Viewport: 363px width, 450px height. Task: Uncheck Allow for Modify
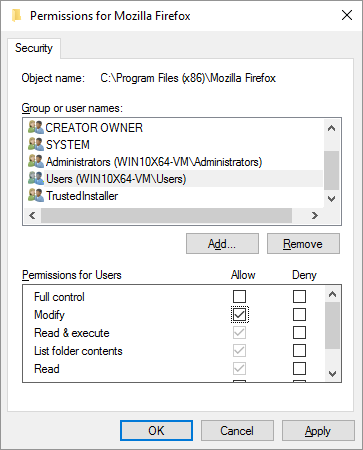(239, 314)
